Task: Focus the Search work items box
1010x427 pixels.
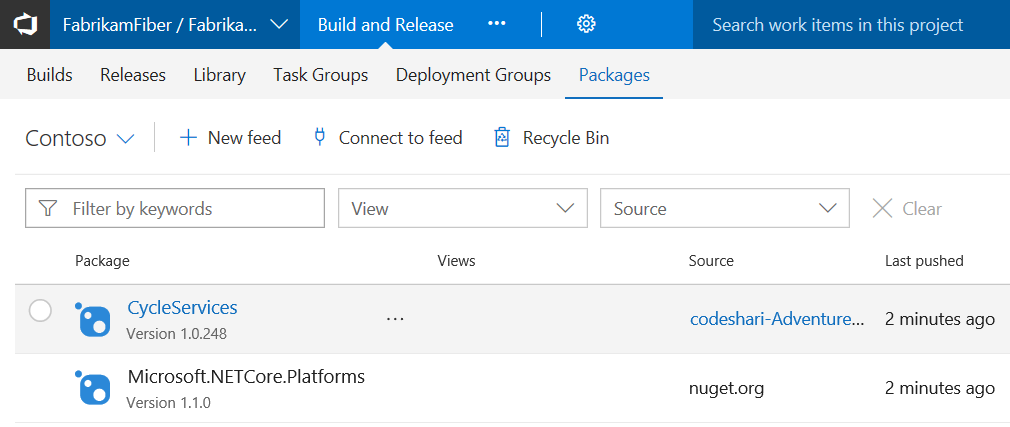Action: tap(851, 24)
